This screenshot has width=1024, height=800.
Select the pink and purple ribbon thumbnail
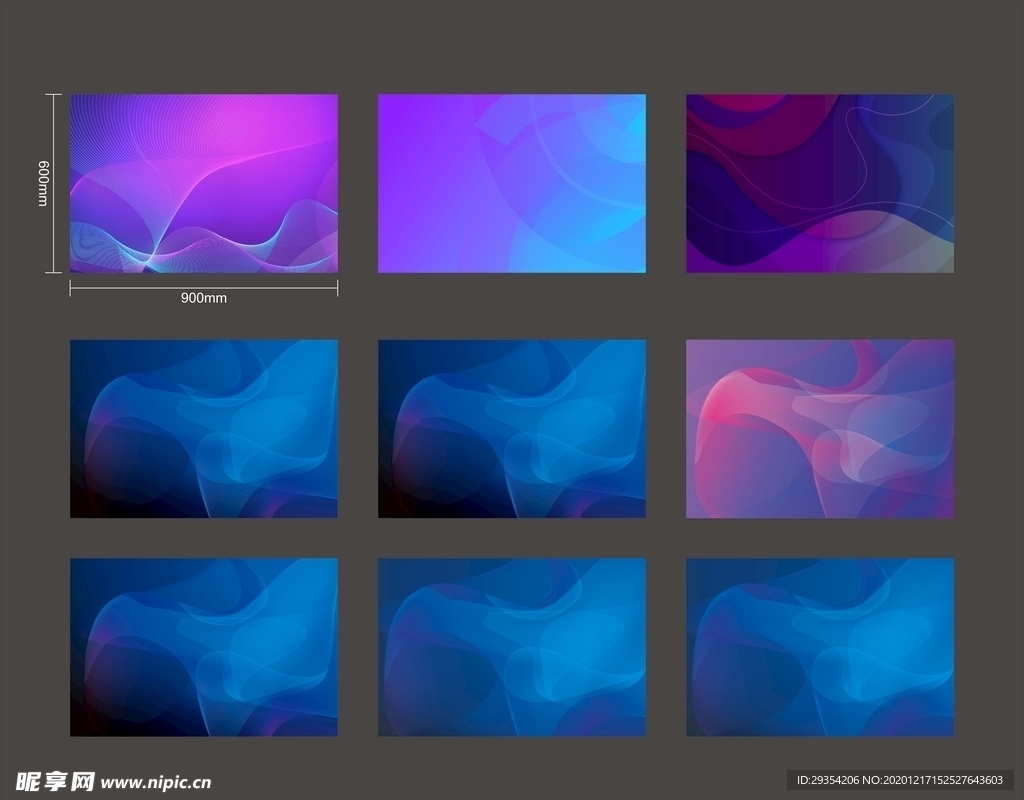819,428
